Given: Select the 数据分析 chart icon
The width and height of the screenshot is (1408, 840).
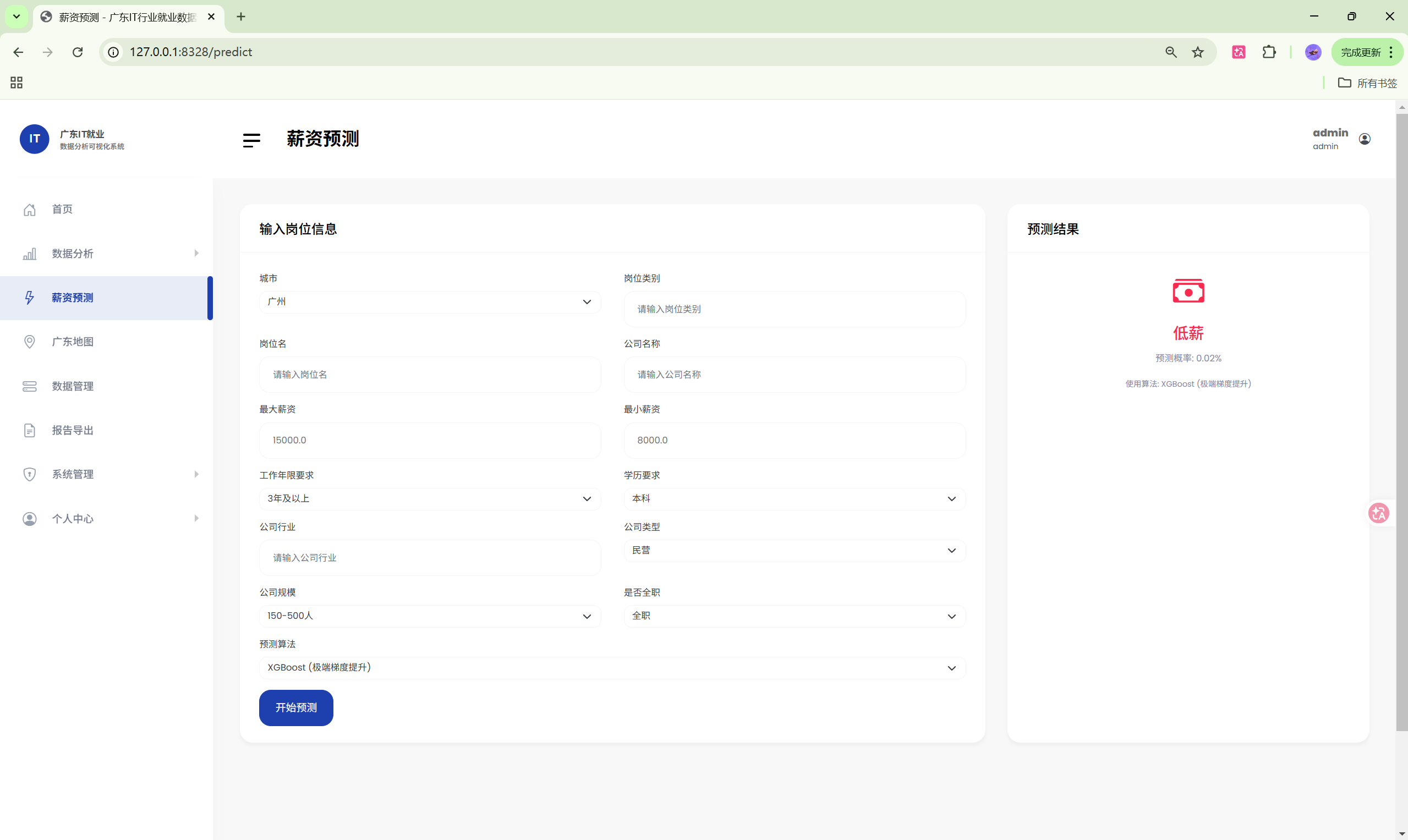Looking at the screenshot, I should pos(30,254).
